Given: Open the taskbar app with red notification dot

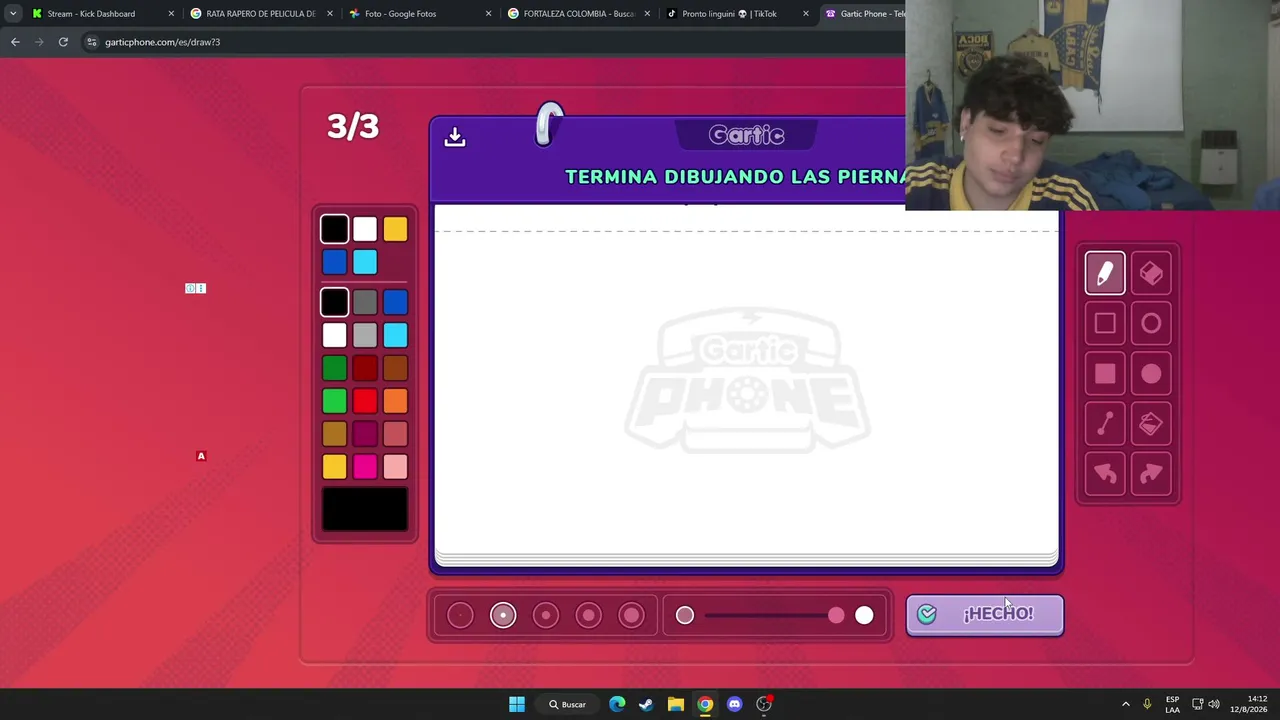Looking at the screenshot, I should click(x=764, y=704).
